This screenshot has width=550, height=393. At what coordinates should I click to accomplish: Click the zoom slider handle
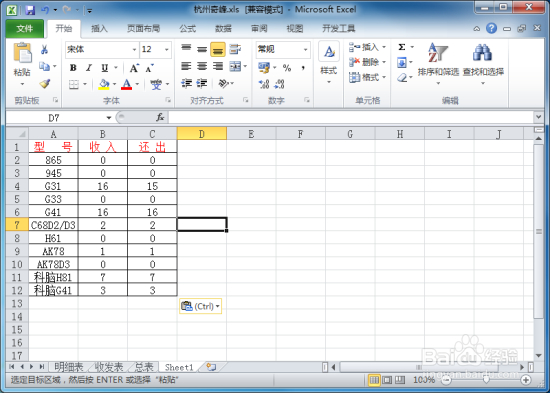[486, 380]
